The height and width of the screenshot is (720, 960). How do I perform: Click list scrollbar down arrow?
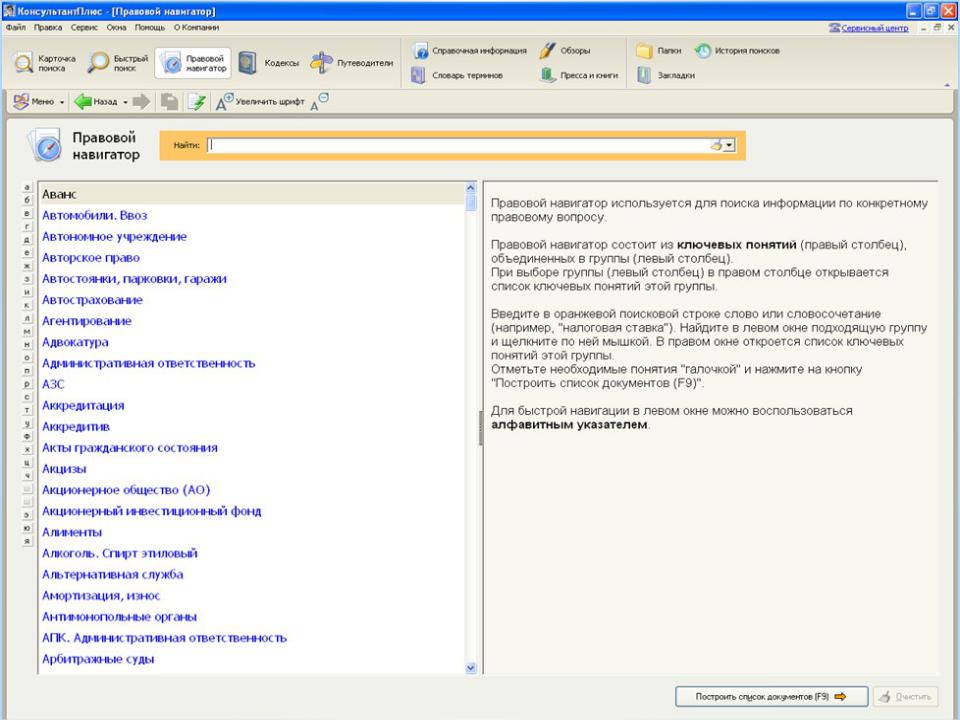click(x=471, y=668)
